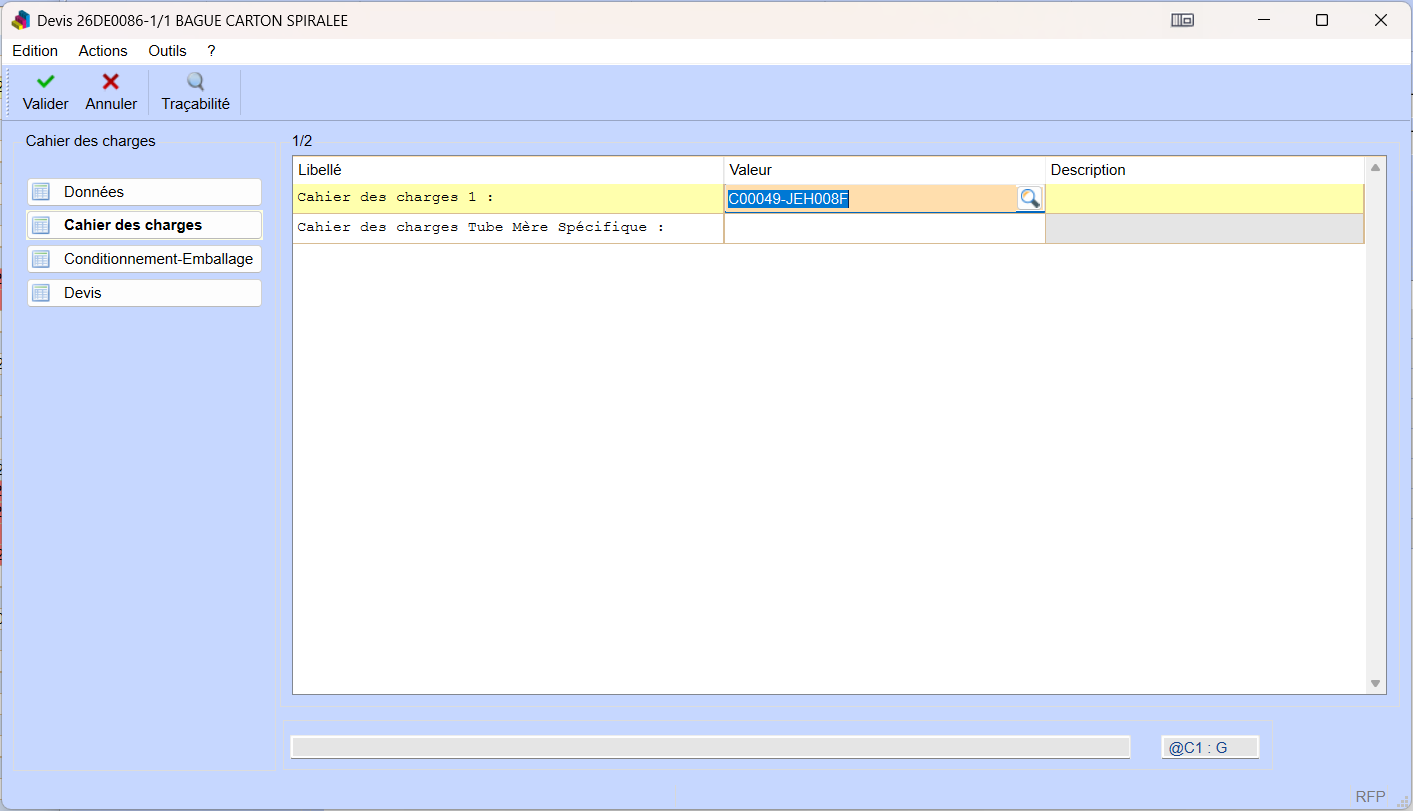1413x811 pixels.
Task: Click the application logo in title bar
Action: 20,20
